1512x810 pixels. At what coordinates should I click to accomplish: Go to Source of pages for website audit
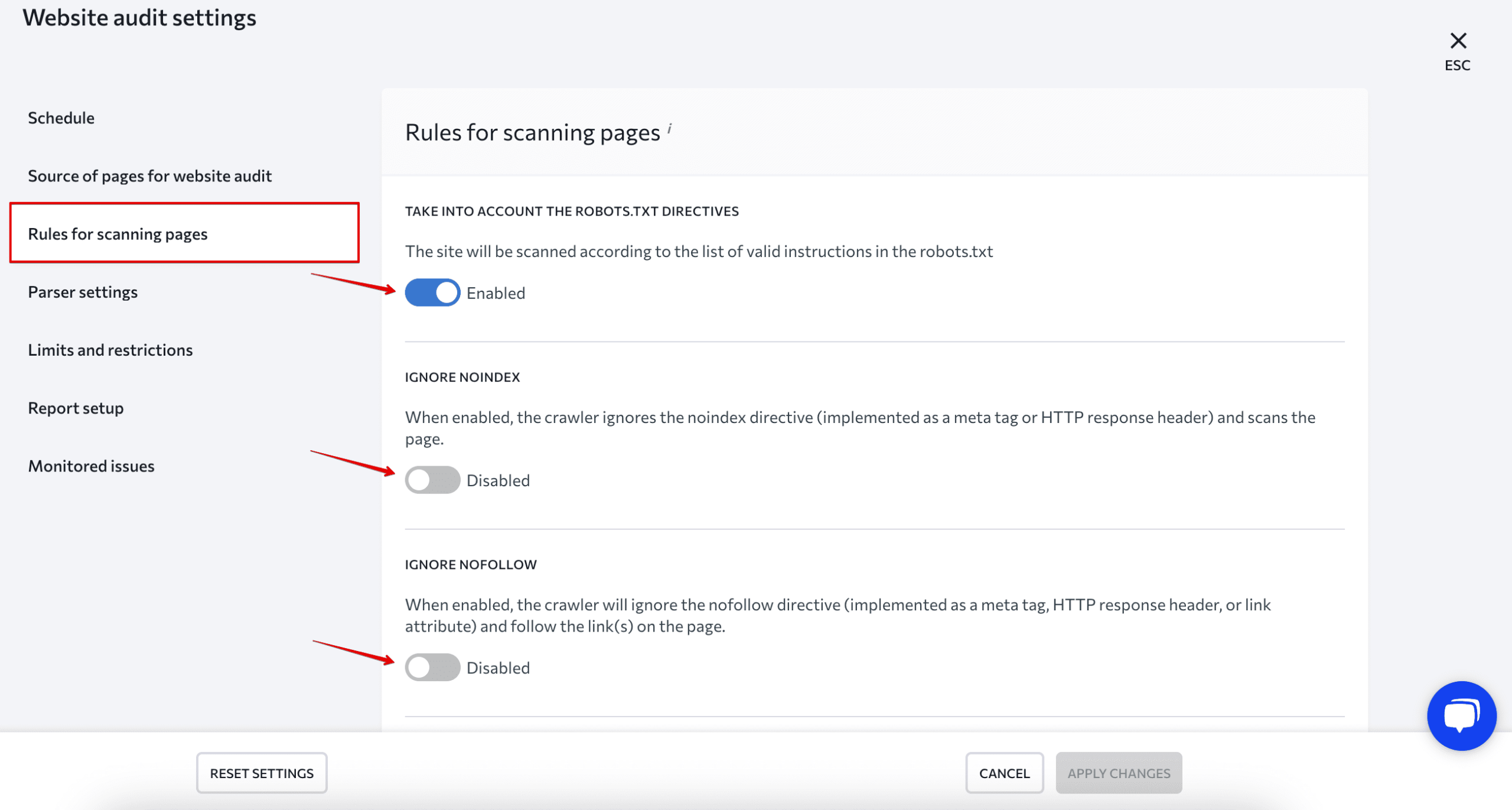[x=150, y=175]
